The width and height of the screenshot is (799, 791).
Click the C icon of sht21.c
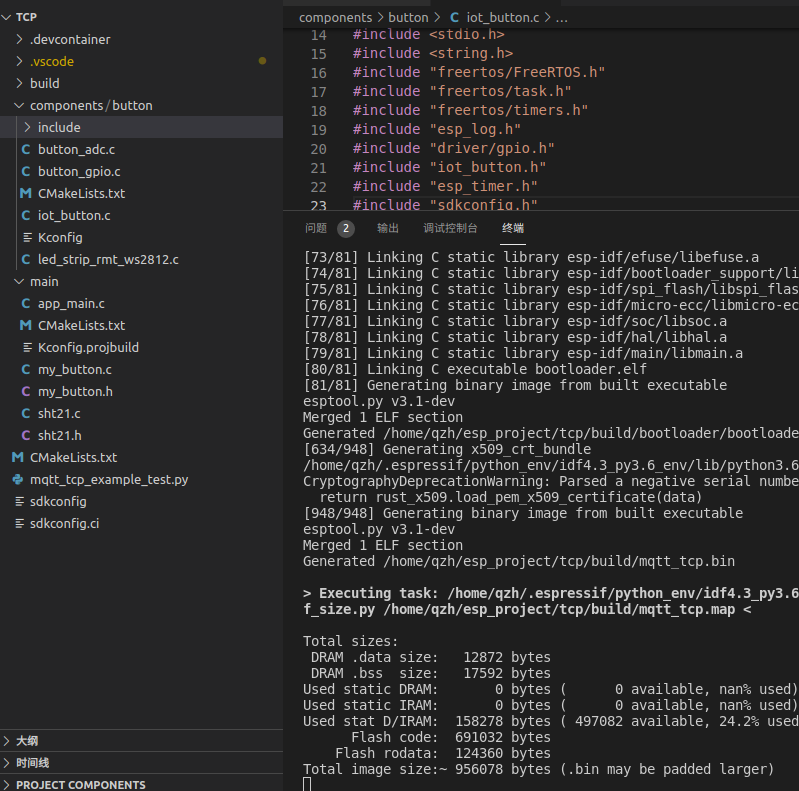click(26, 413)
